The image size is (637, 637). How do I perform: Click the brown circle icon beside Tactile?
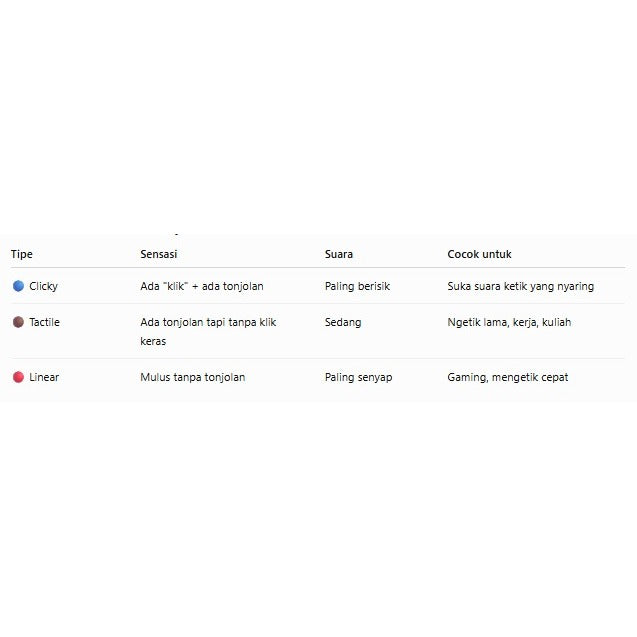point(18,322)
